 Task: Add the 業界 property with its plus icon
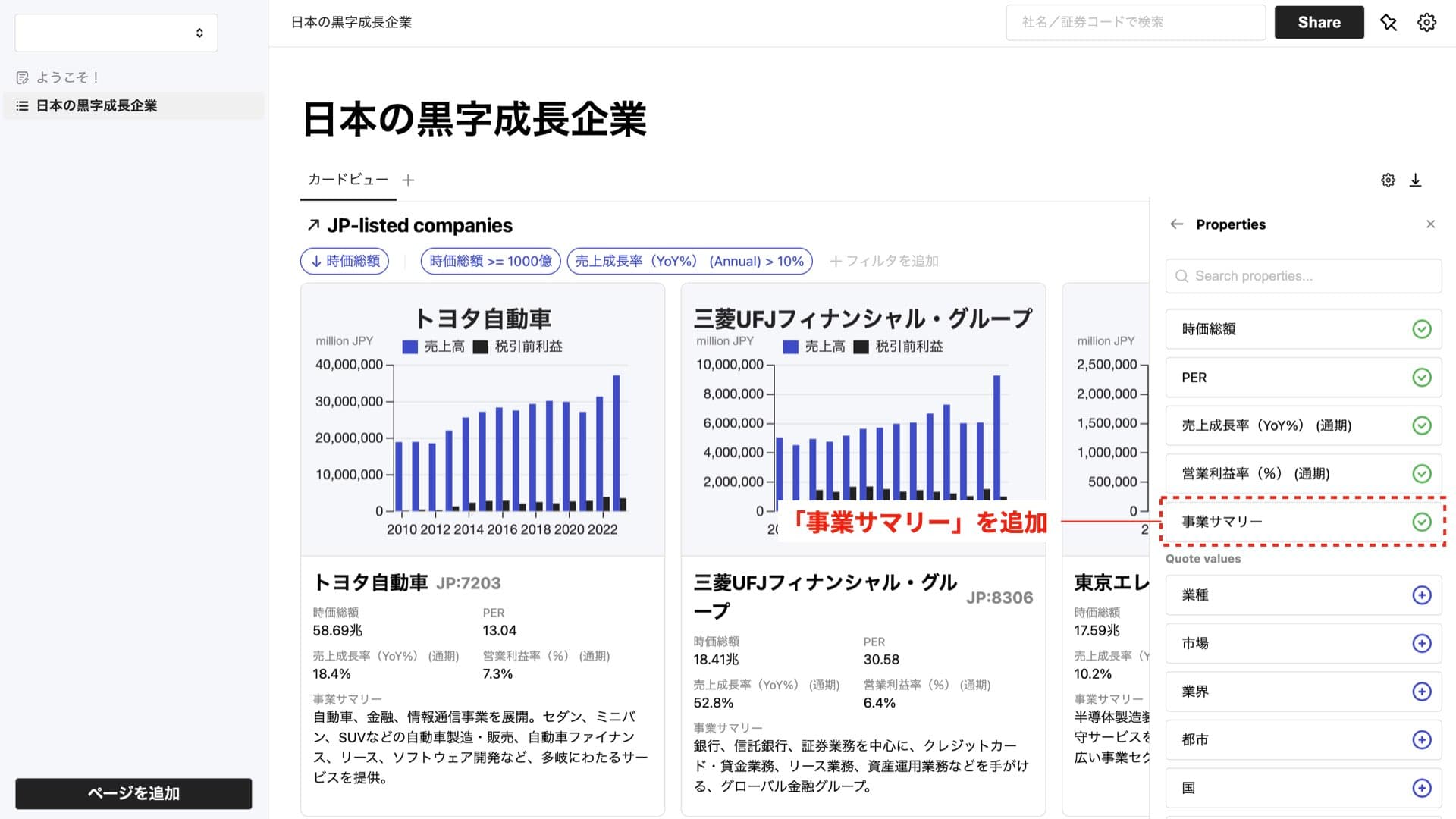click(x=1422, y=692)
